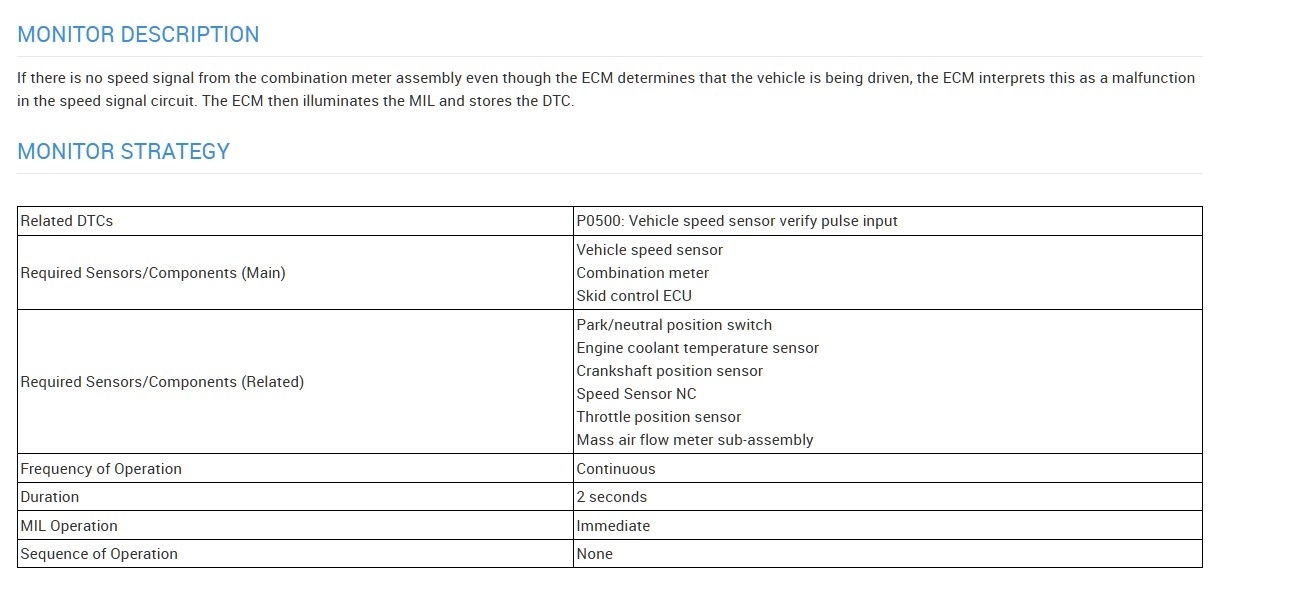Select the Crankshaft position sensor entry
Screen dimensions: 1309x604
pyautogui.click(x=669, y=371)
